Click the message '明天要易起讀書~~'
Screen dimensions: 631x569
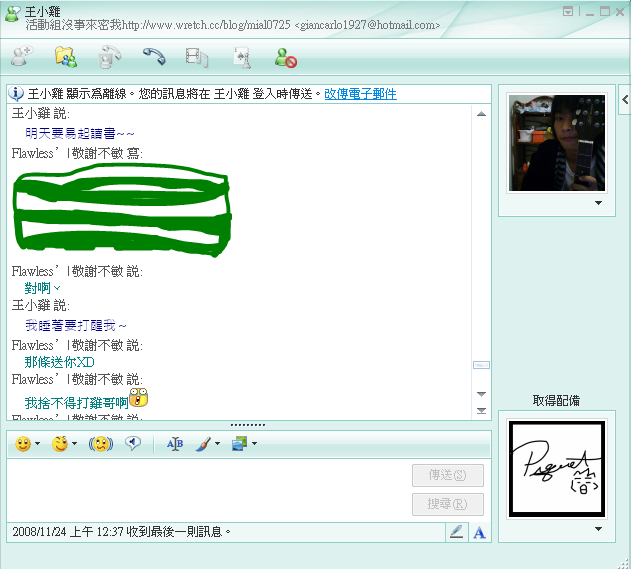(x=80, y=133)
